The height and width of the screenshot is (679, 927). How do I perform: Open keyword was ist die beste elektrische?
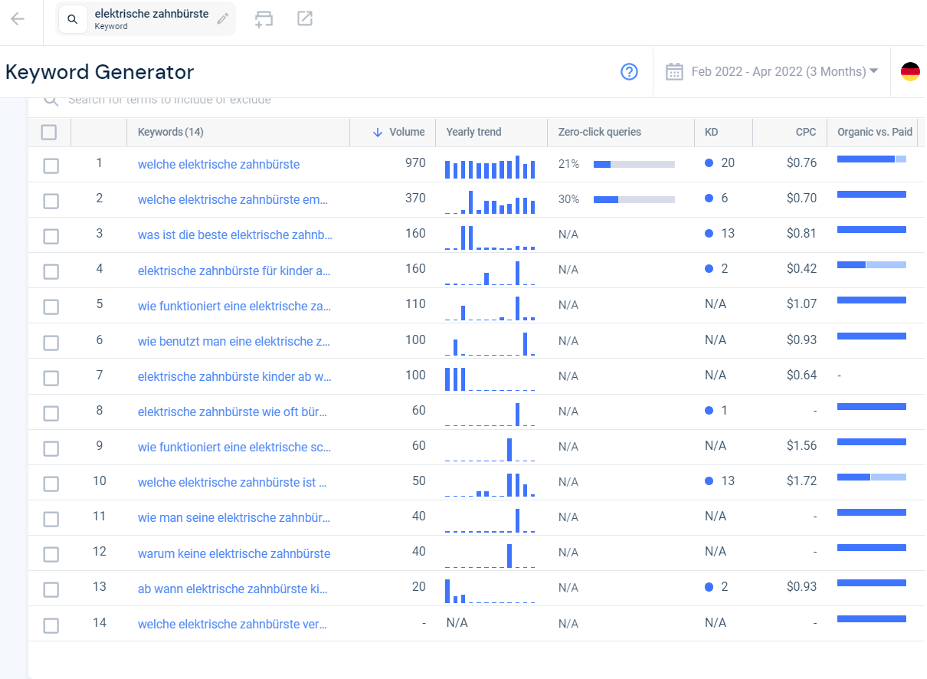point(235,235)
